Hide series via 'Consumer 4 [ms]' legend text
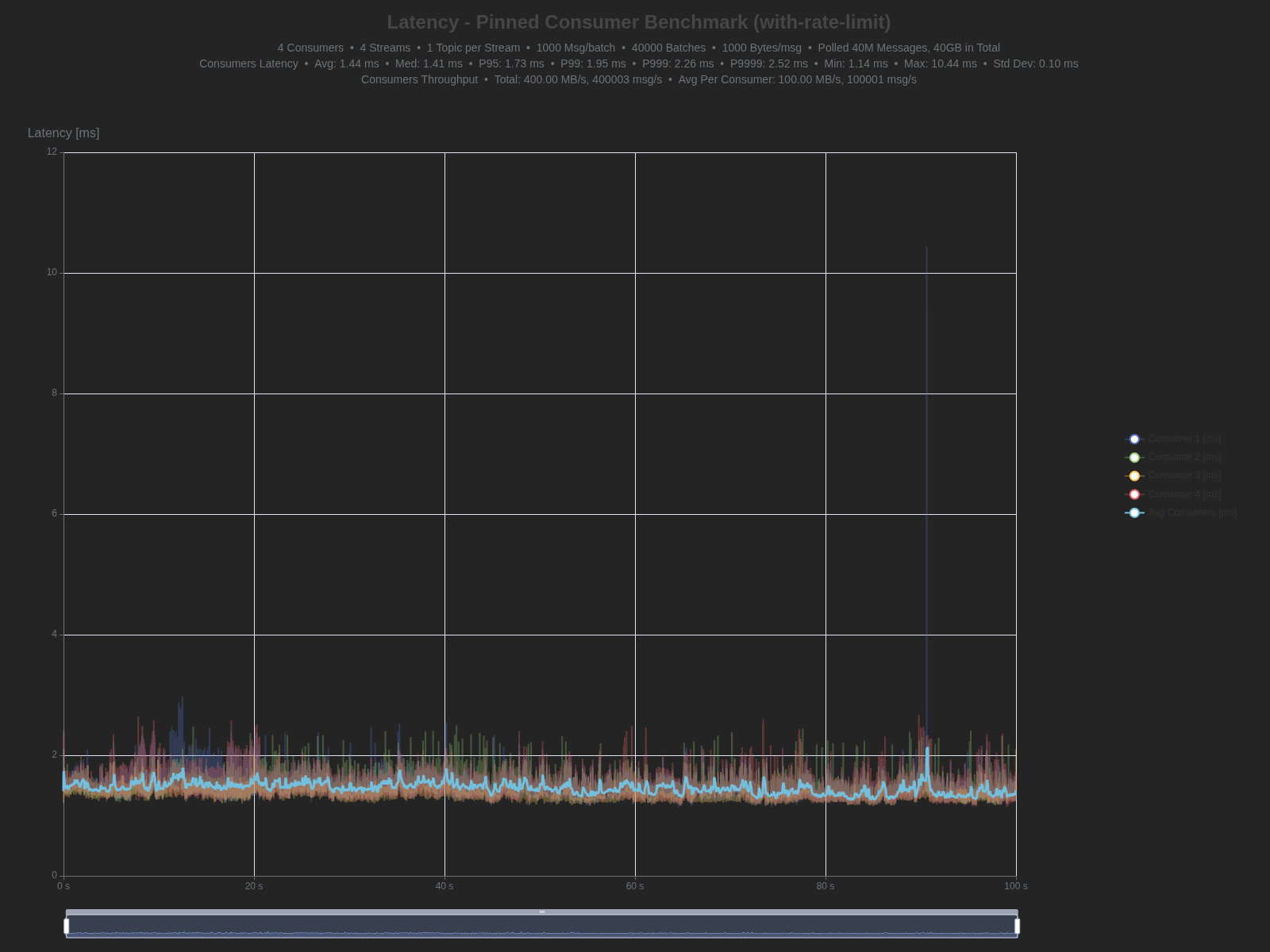 click(x=1184, y=494)
